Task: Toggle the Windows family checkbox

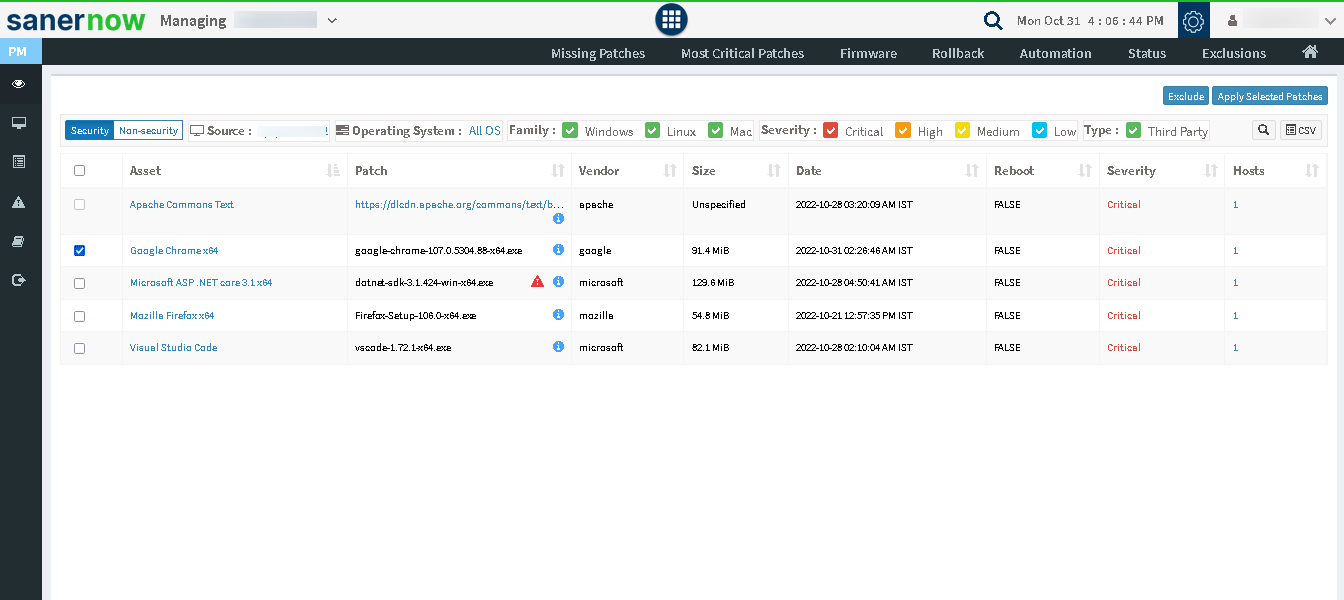Action: click(570, 130)
